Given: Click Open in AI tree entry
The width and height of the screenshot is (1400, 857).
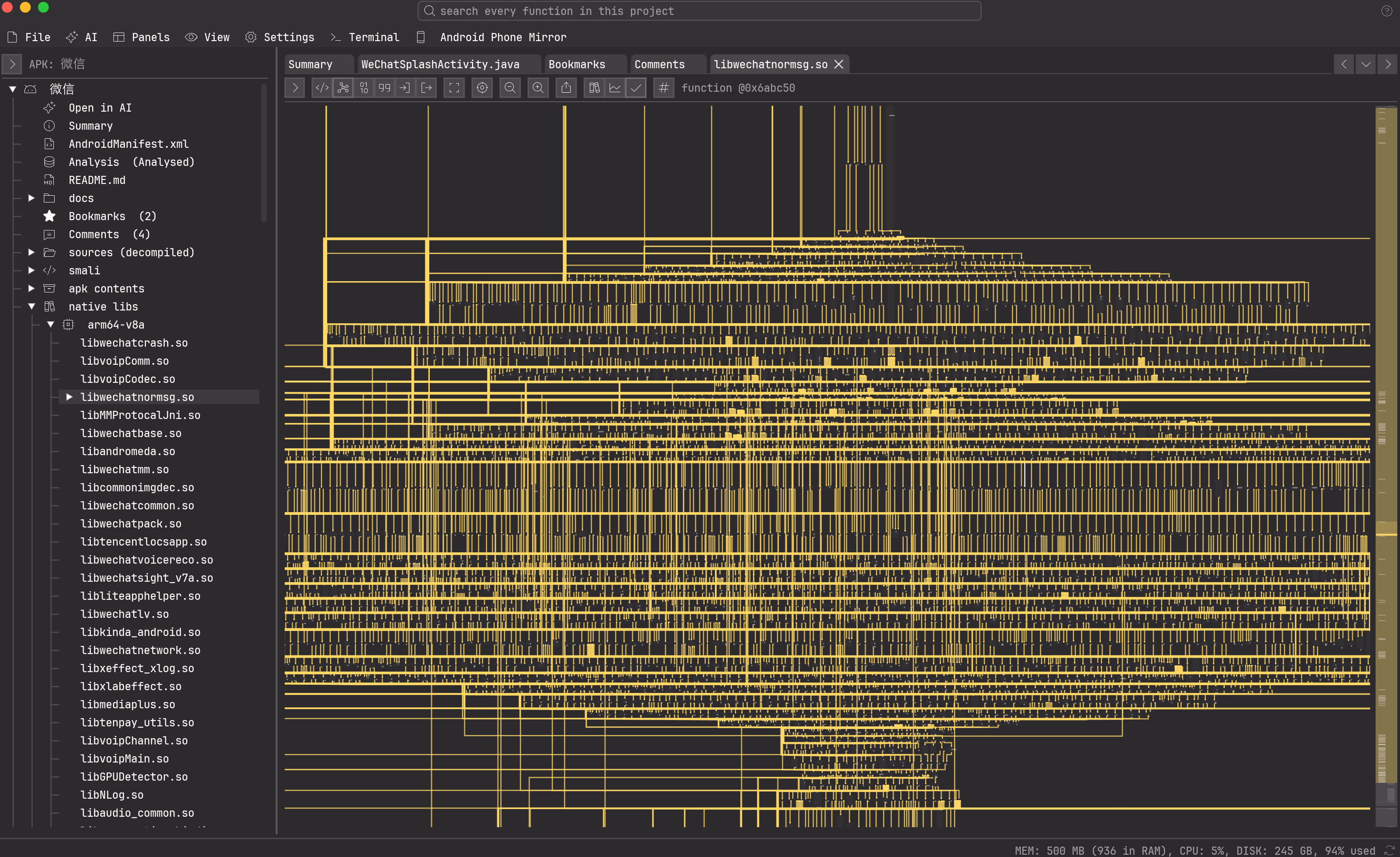Looking at the screenshot, I should [x=100, y=108].
